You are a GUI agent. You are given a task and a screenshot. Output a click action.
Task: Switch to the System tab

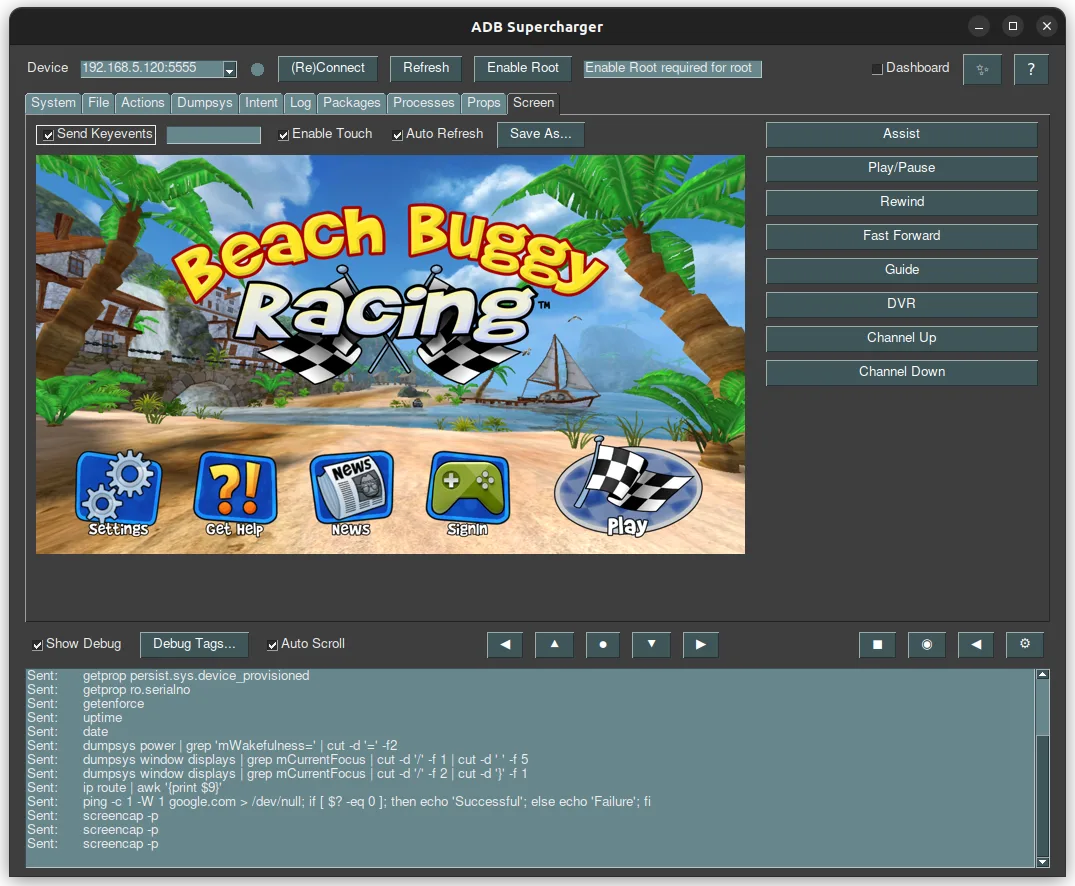pyautogui.click(x=53, y=103)
